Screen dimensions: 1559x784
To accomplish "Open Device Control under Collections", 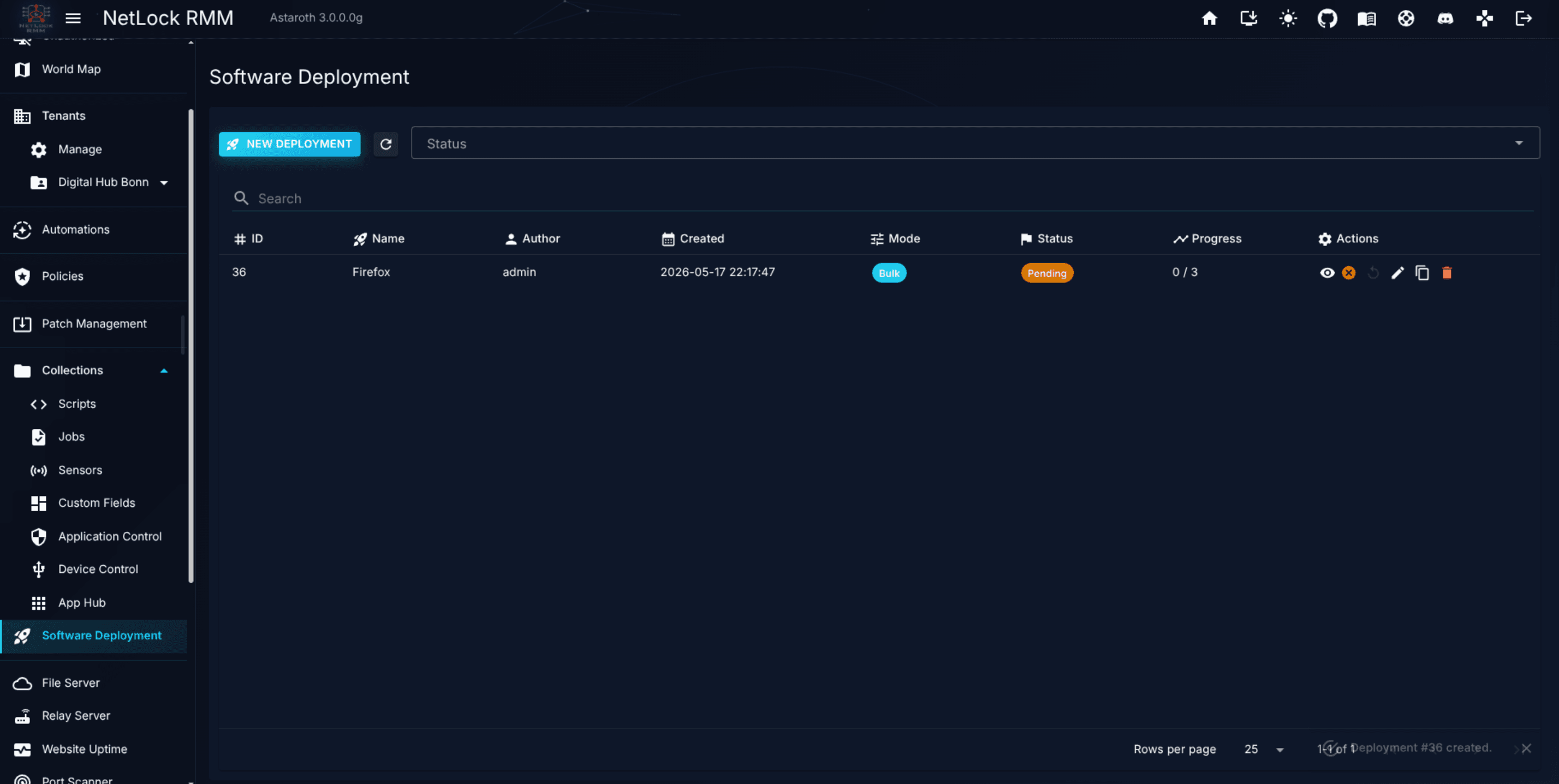I will (x=94, y=568).
